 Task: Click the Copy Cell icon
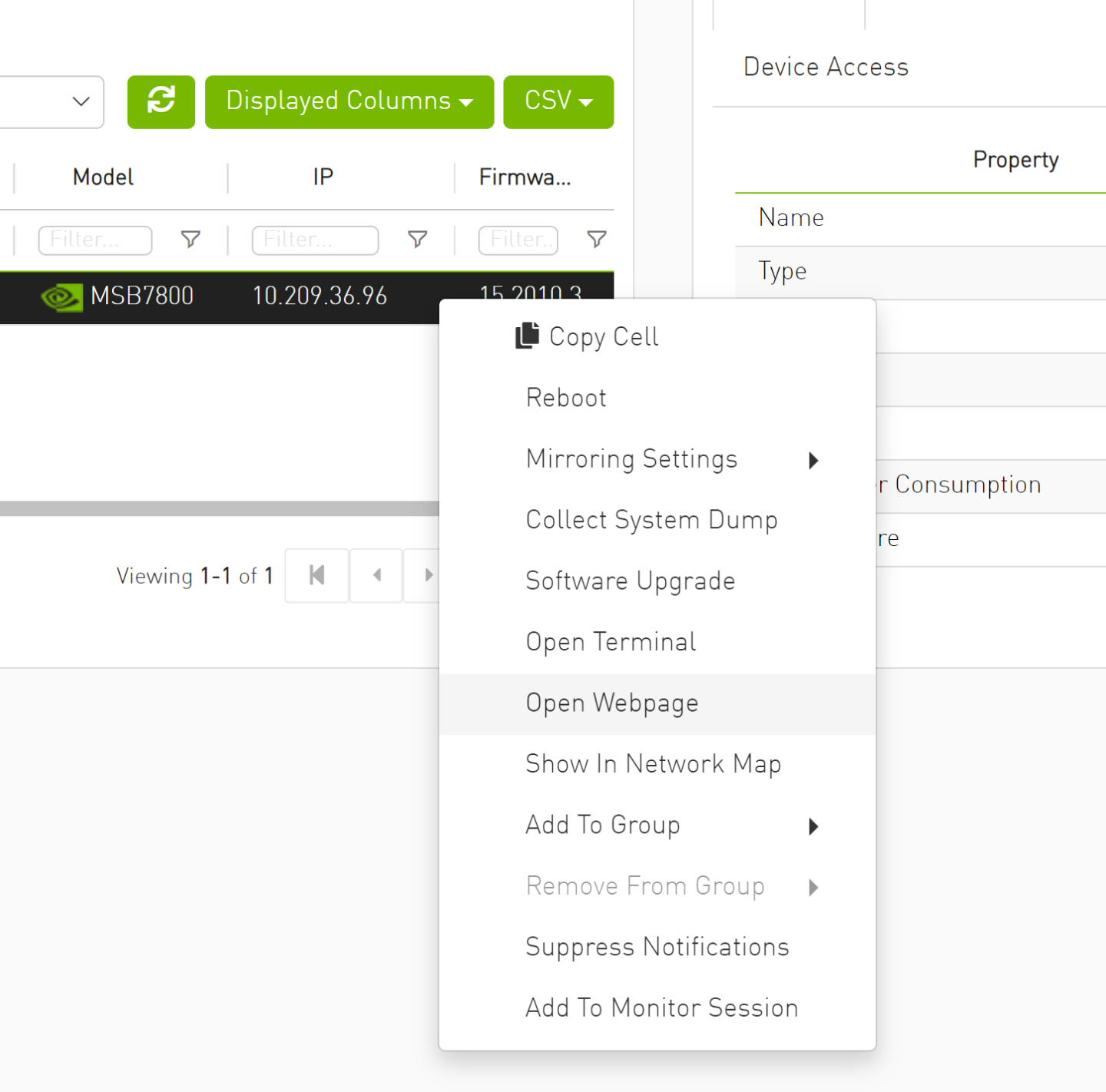(x=526, y=336)
